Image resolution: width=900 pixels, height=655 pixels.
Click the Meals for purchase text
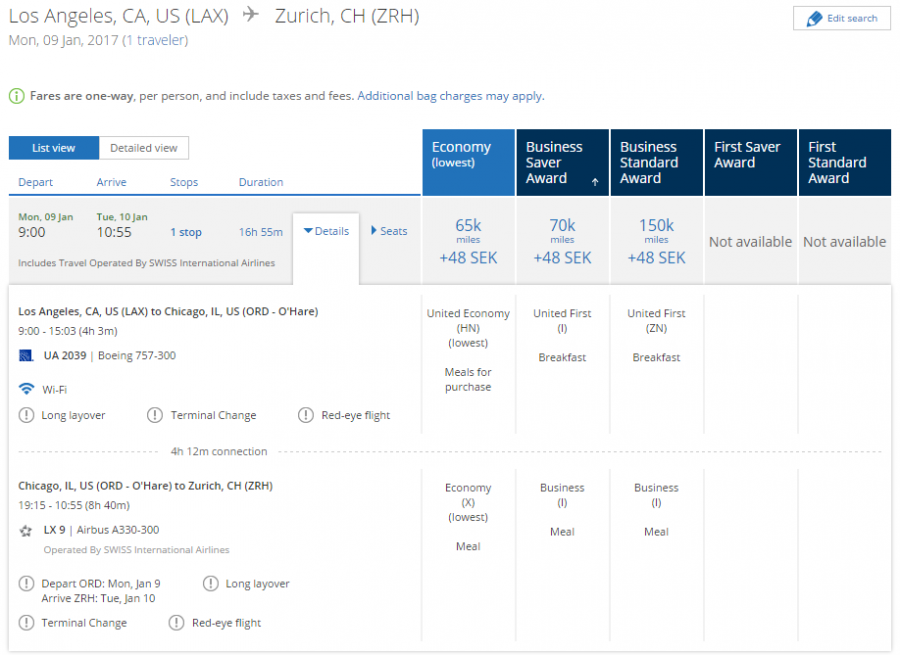pyautogui.click(x=468, y=379)
